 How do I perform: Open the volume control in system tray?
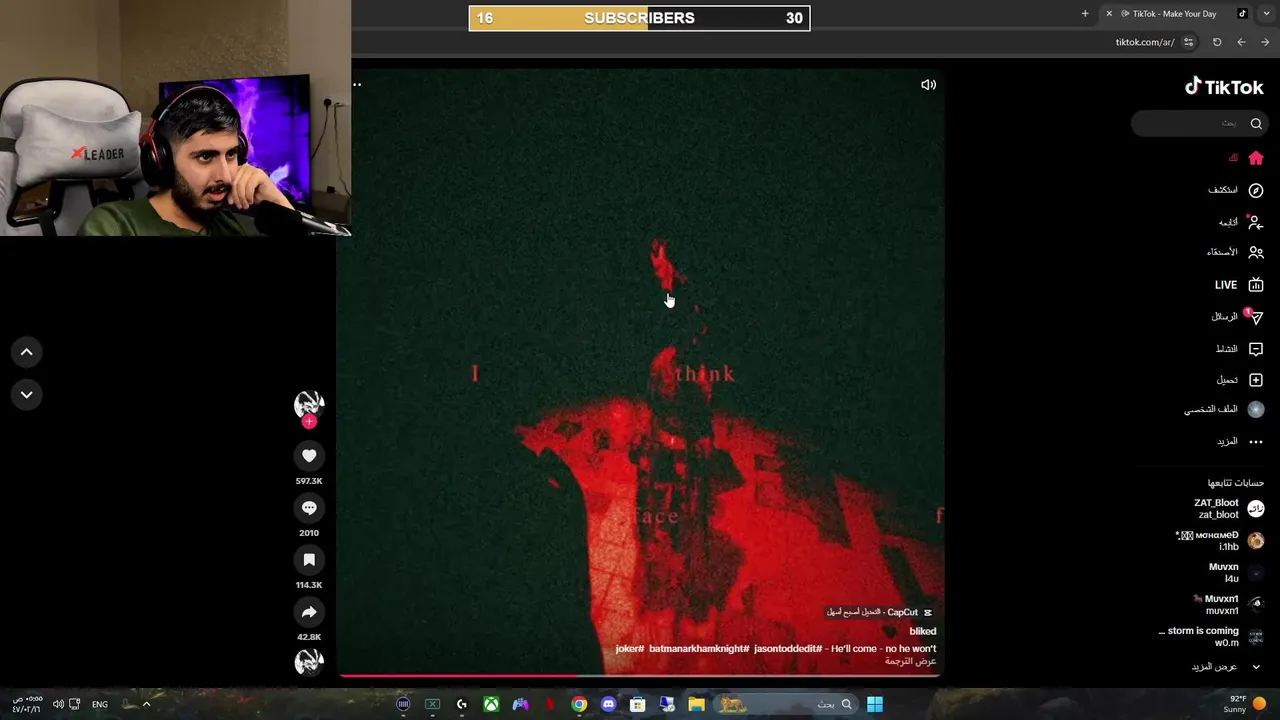58,704
